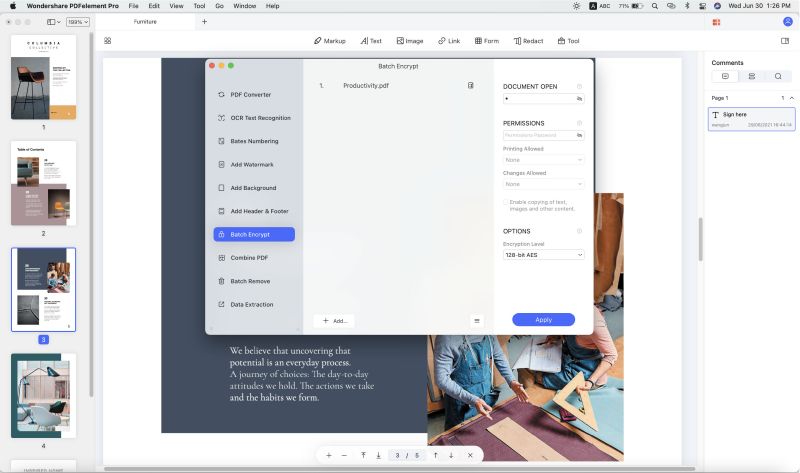Screen dimensions: 800x473
Task: Toggle the DOCUMENT OPEN switch
Action: pos(579,86)
